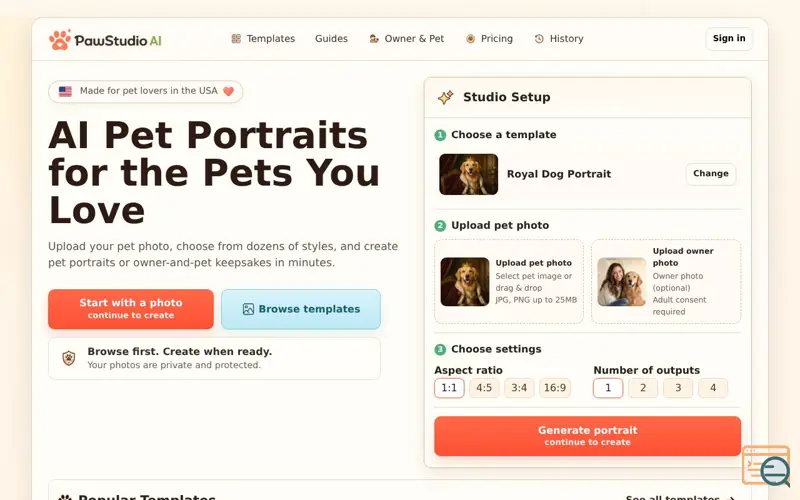Set number of outputs to 2
Image resolution: width=800 pixels, height=500 pixels.
pyautogui.click(x=643, y=388)
